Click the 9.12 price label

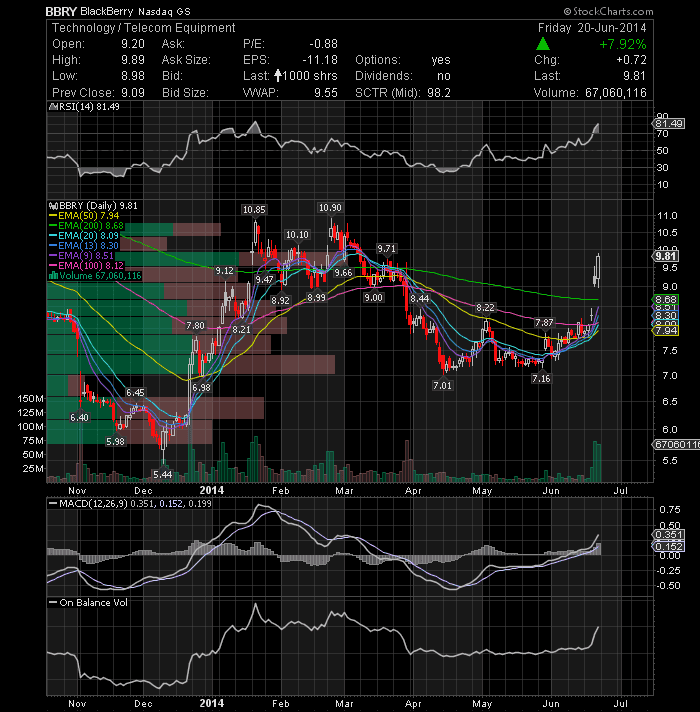click(224, 271)
